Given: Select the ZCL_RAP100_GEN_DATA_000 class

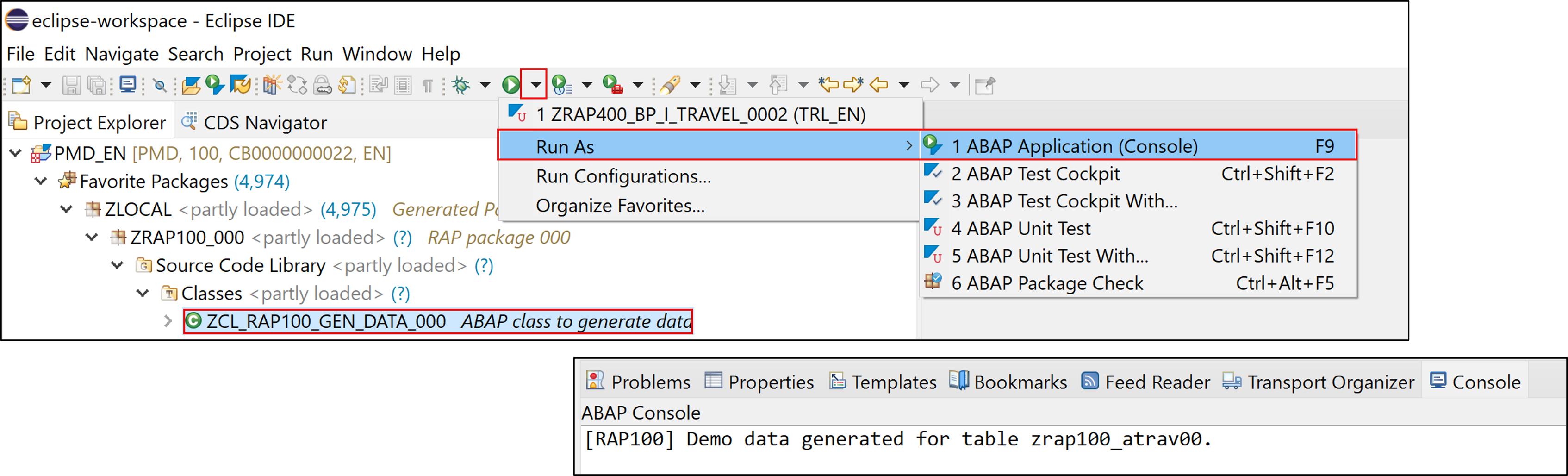Looking at the screenshot, I should [x=438, y=321].
